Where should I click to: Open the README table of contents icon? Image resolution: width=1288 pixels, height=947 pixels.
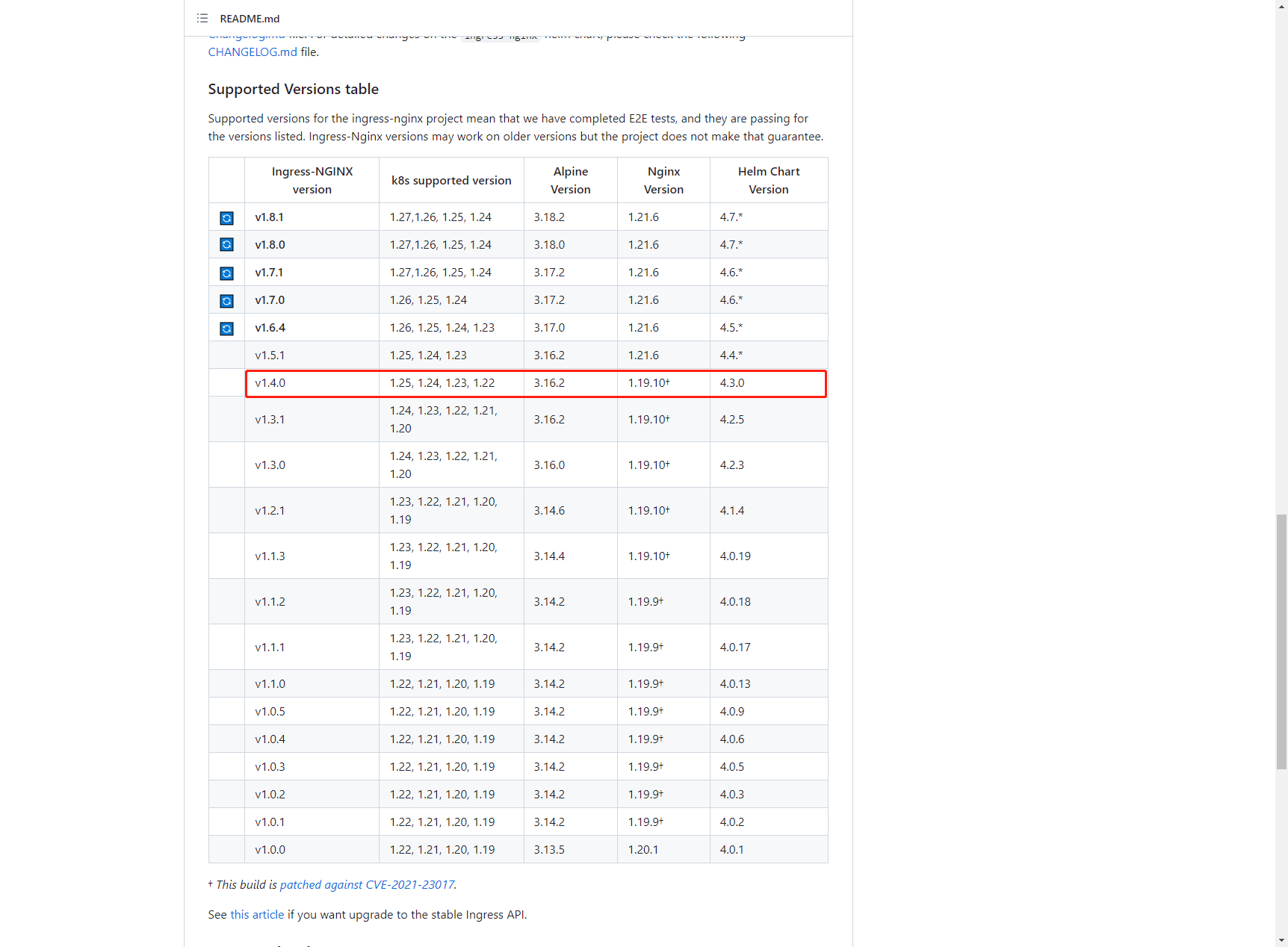point(202,19)
